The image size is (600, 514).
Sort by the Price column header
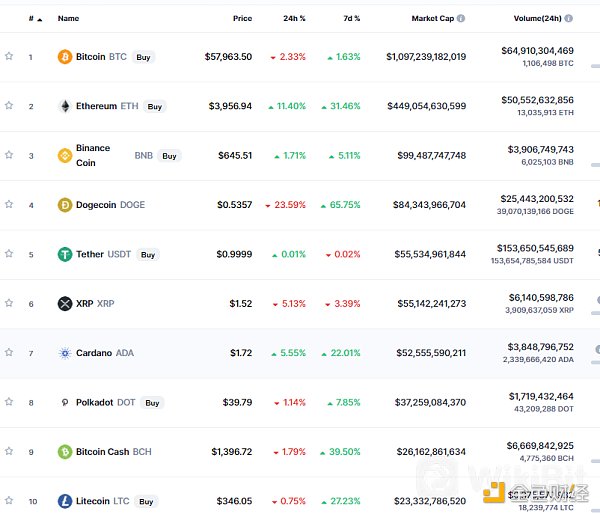tap(242, 18)
